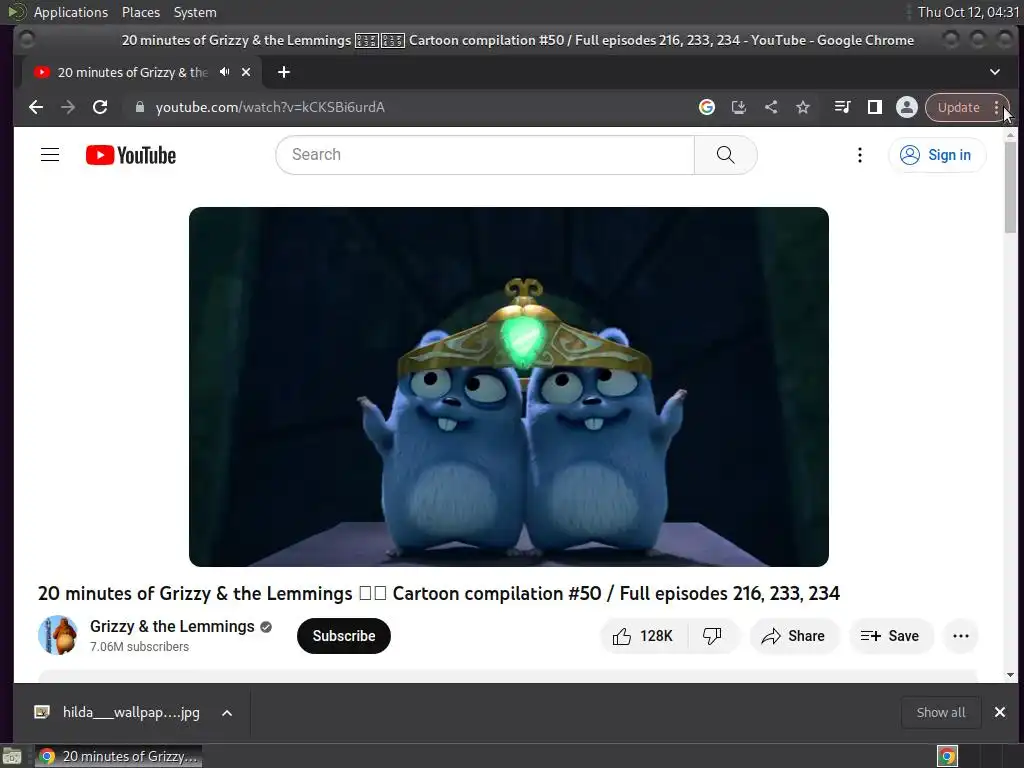1024x768 pixels.
Task: Click the Share button under the video
Action: (793, 635)
